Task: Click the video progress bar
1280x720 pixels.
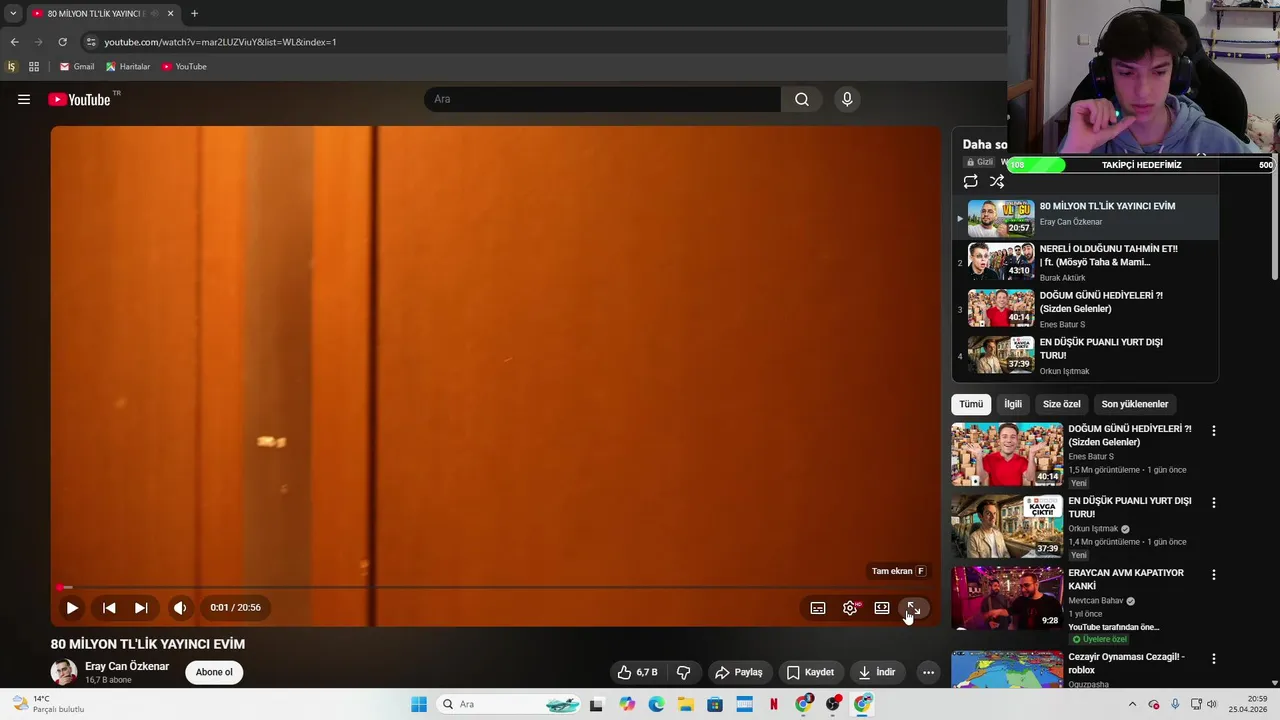Action: [x=496, y=587]
